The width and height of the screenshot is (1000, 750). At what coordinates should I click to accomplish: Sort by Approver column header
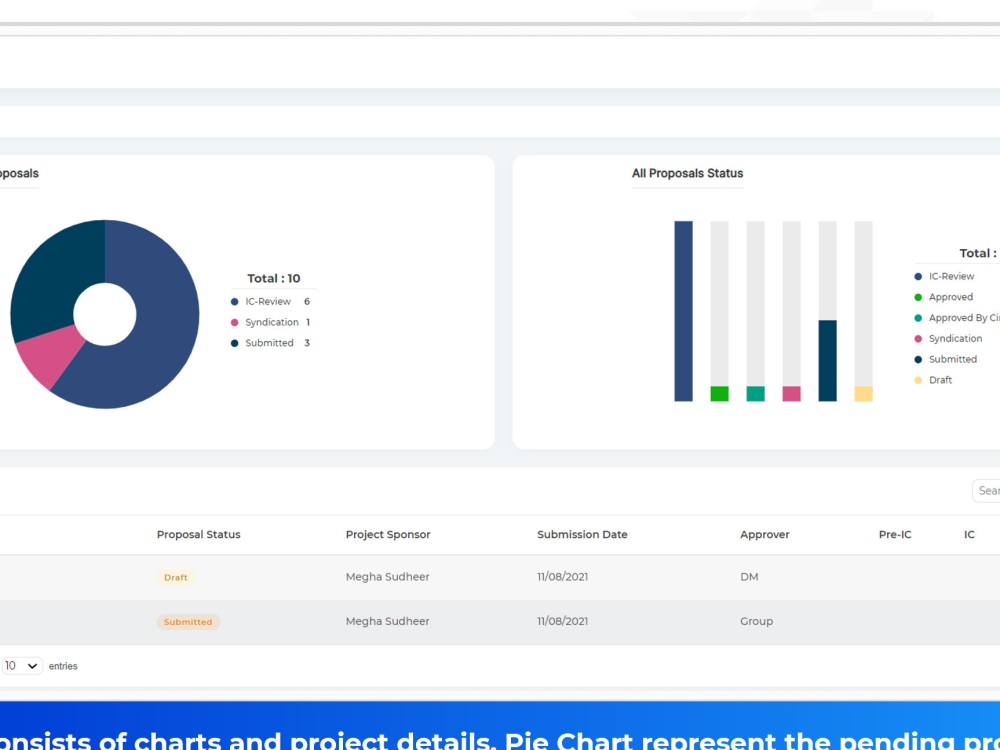(x=765, y=534)
